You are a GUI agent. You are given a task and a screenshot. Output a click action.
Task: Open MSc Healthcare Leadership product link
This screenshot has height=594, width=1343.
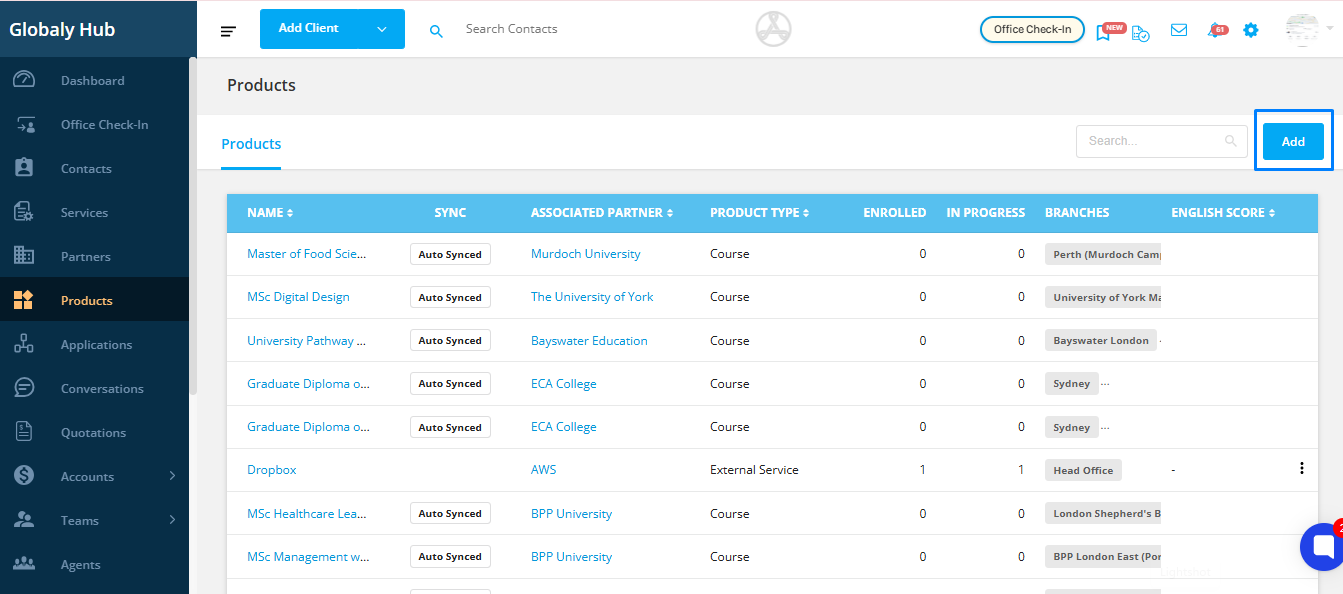[307, 514]
